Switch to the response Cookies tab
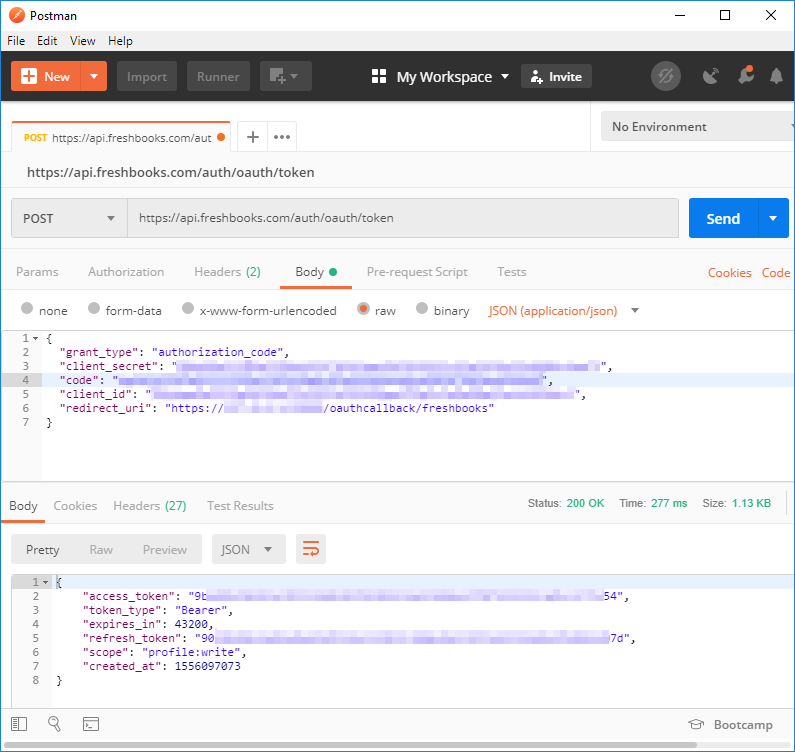The width and height of the screenshot is (795, 752). [x=75, y=506]
